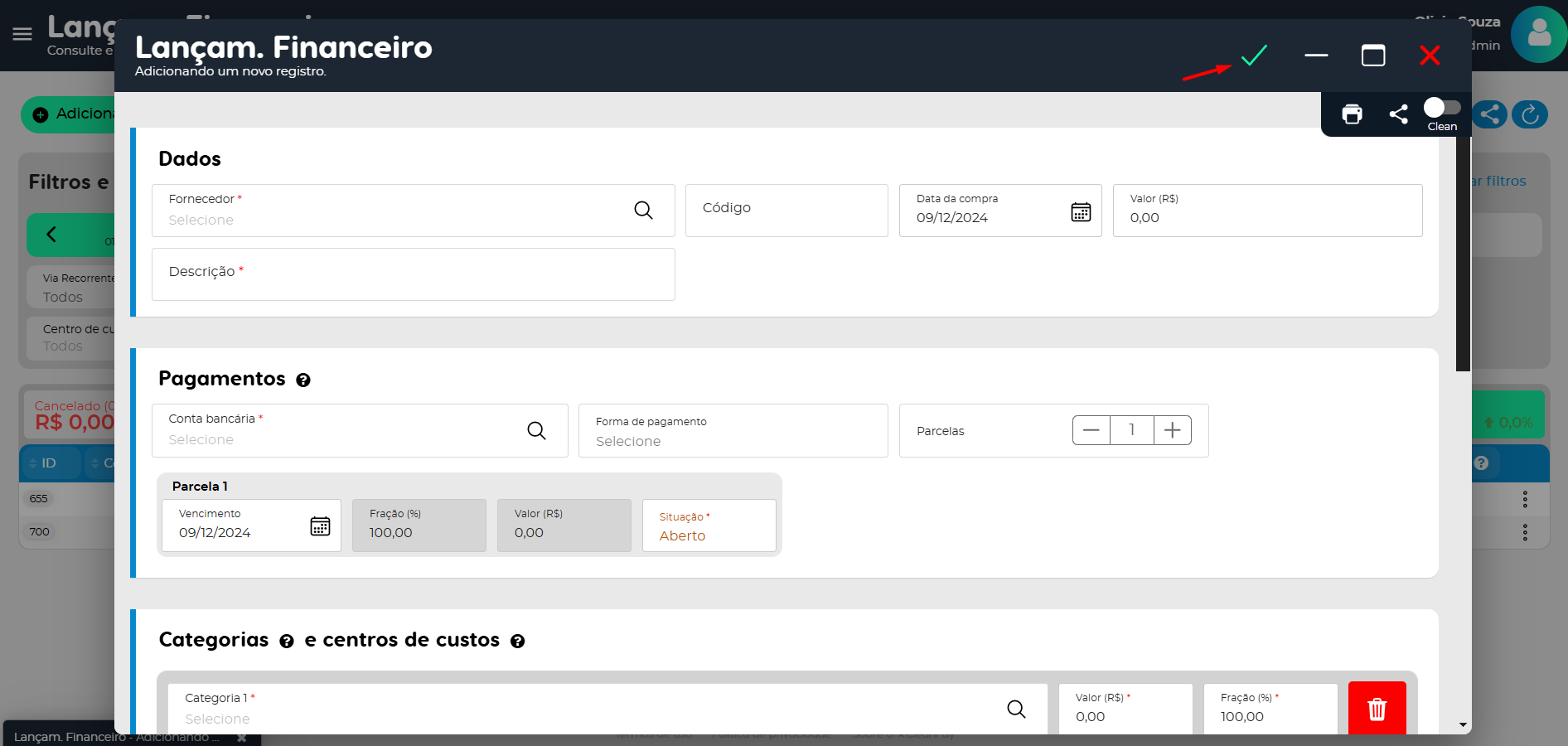The height and width of the screenshot is (746, 1568).
Task: Open the Data da compra calendar picker
Action: tap(1081, 212)
